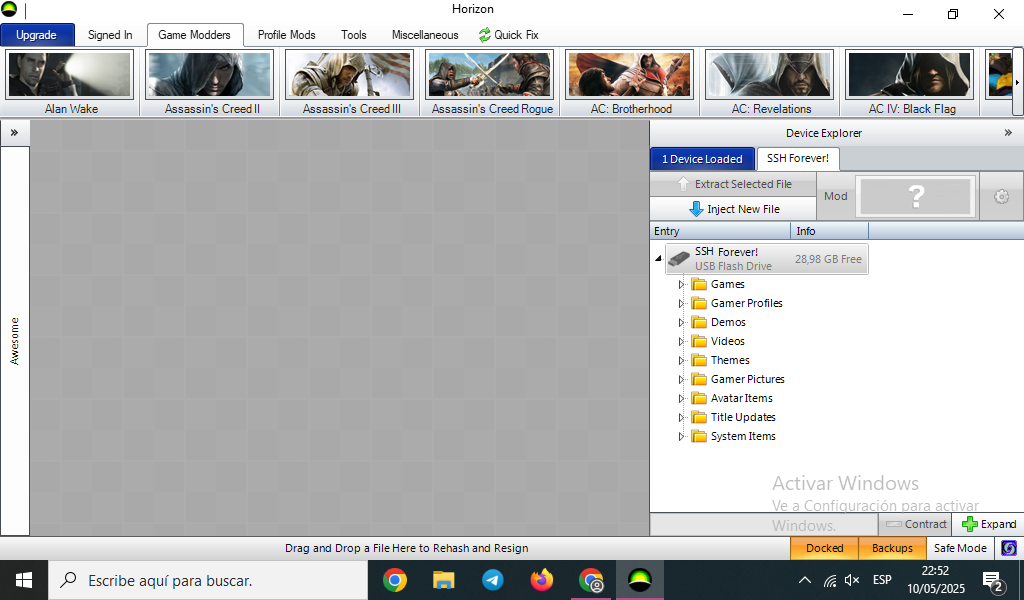Open the Profile Mods tab
The height and width of the screenshot is (600, 1024).
click(287, 35)
